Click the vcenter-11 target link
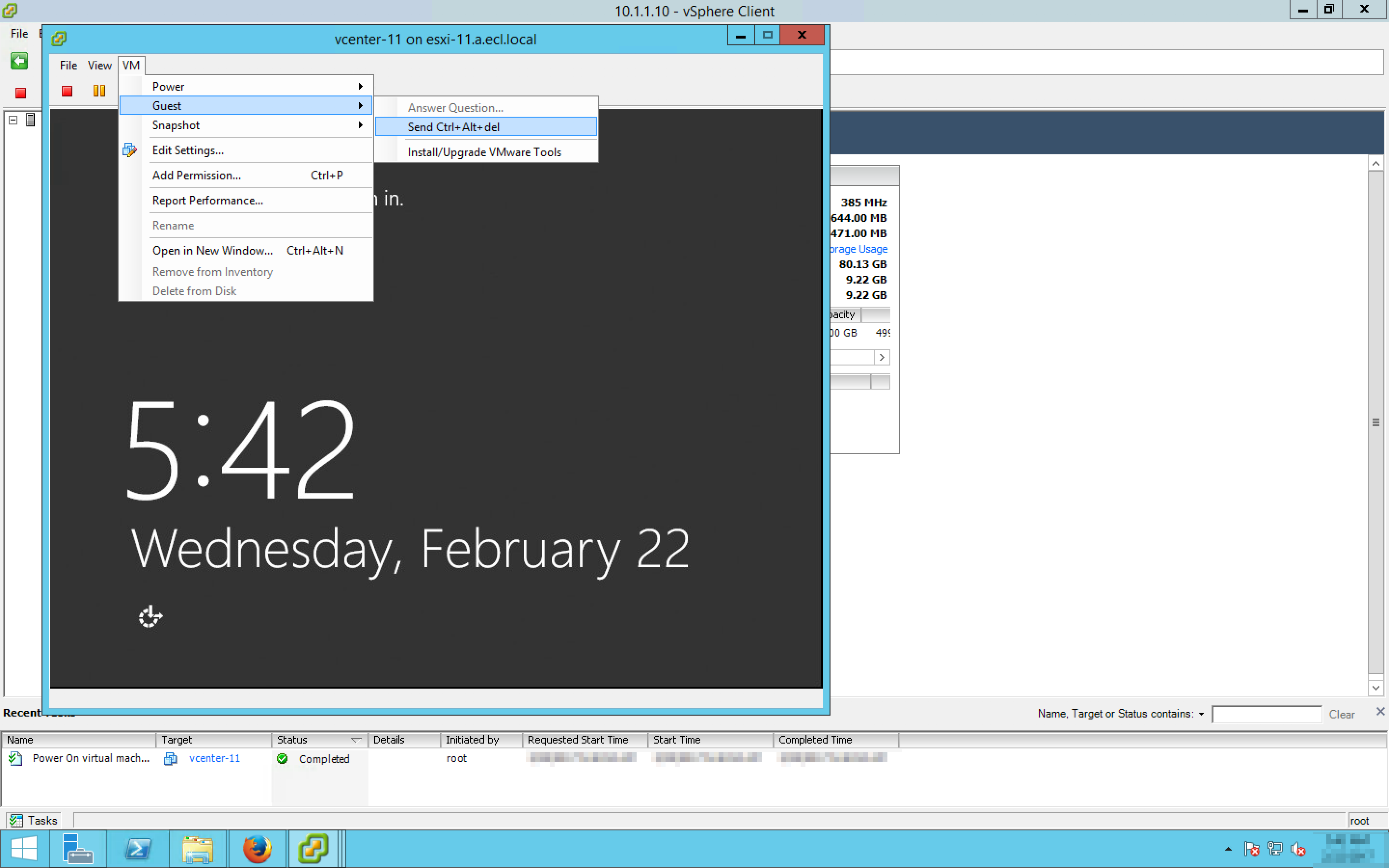 (214, 759)
